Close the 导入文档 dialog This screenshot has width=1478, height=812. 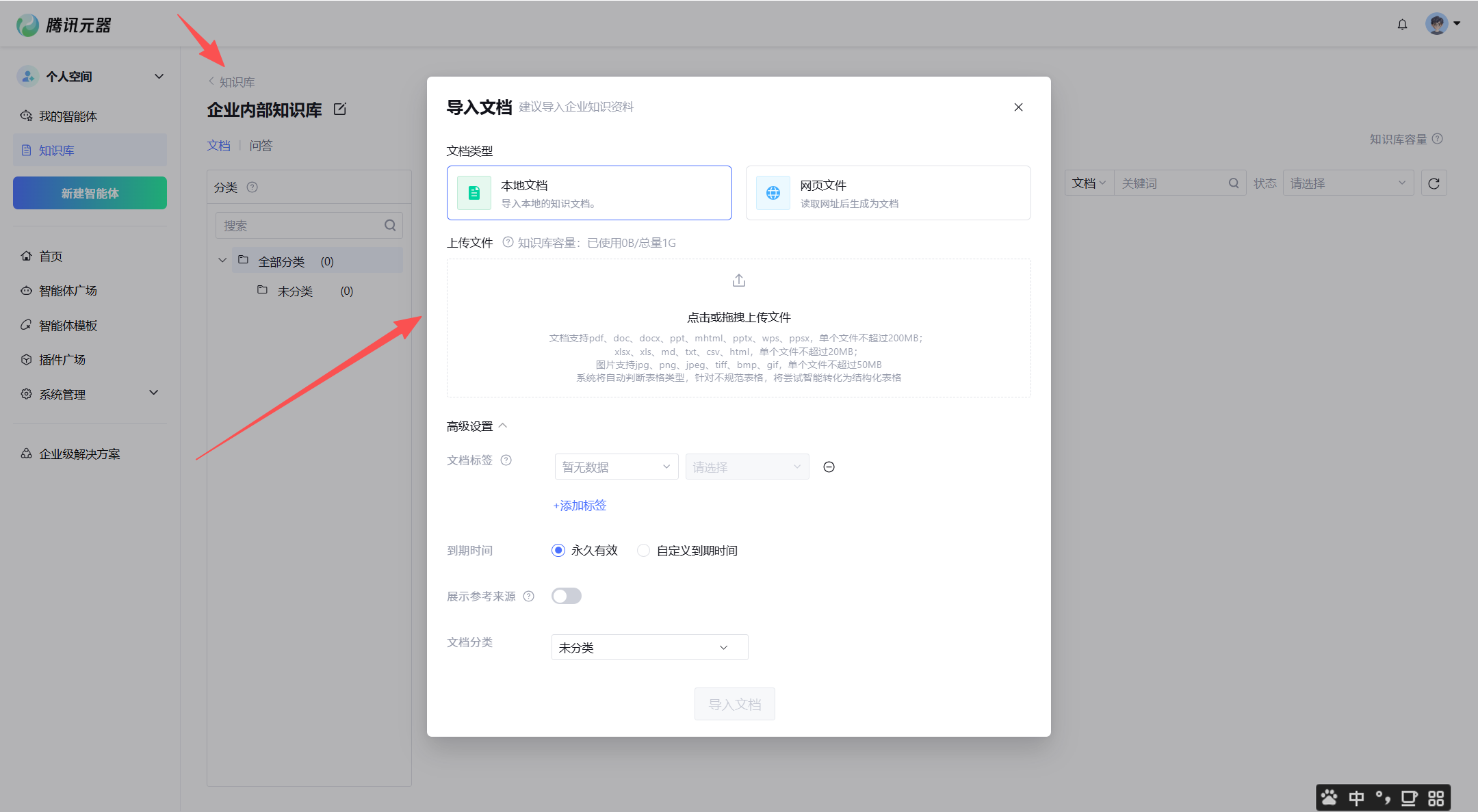click(x=1018, y=107)
